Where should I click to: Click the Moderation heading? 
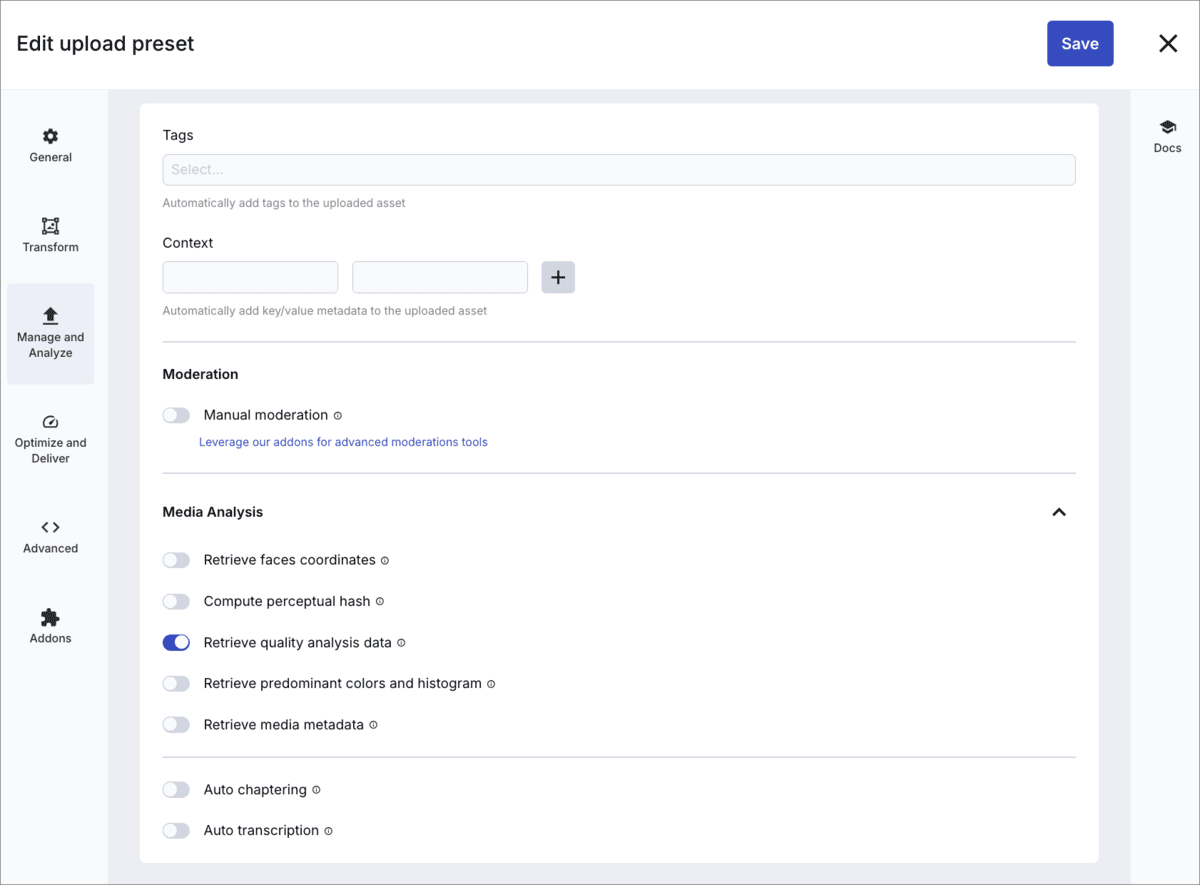coord(200,374)
